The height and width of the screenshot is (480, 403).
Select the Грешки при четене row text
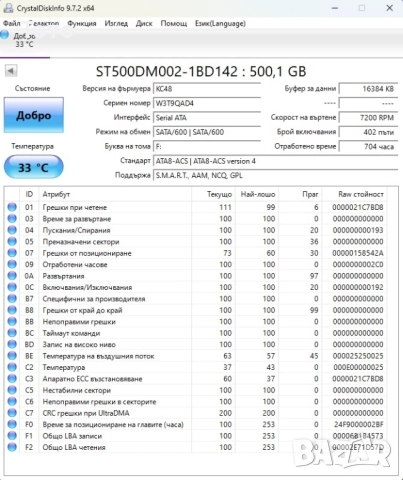[75, 207]
